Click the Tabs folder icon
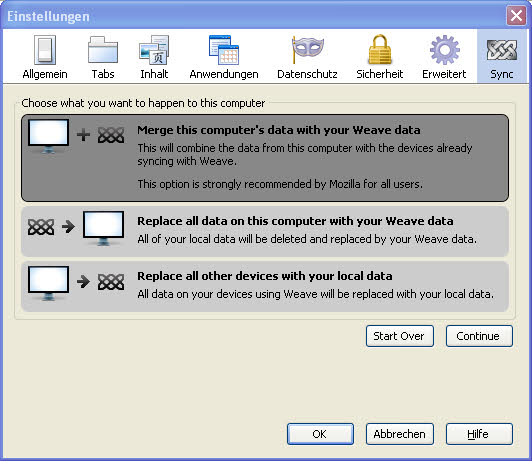Viewport: 532px width, 461px height. pyautogui.click(x=103, y=50)
